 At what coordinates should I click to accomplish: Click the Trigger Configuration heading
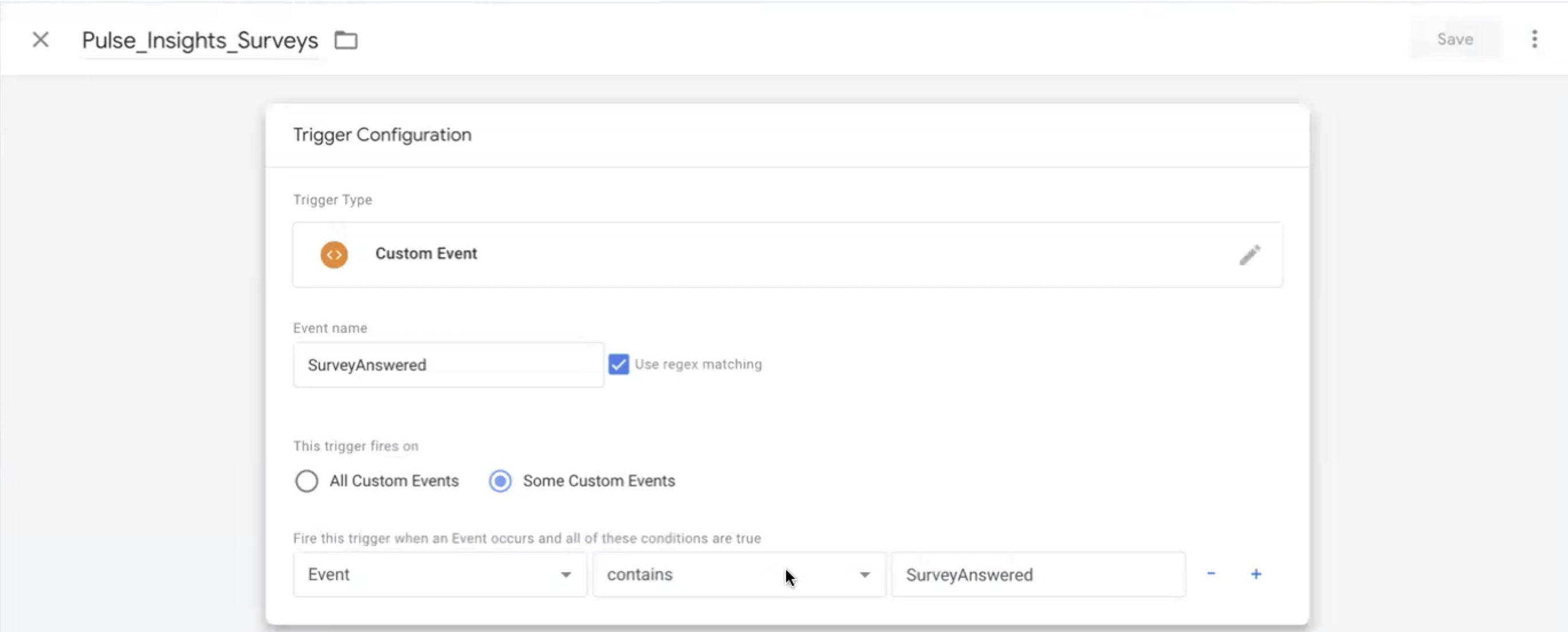[x=382, y=135]
